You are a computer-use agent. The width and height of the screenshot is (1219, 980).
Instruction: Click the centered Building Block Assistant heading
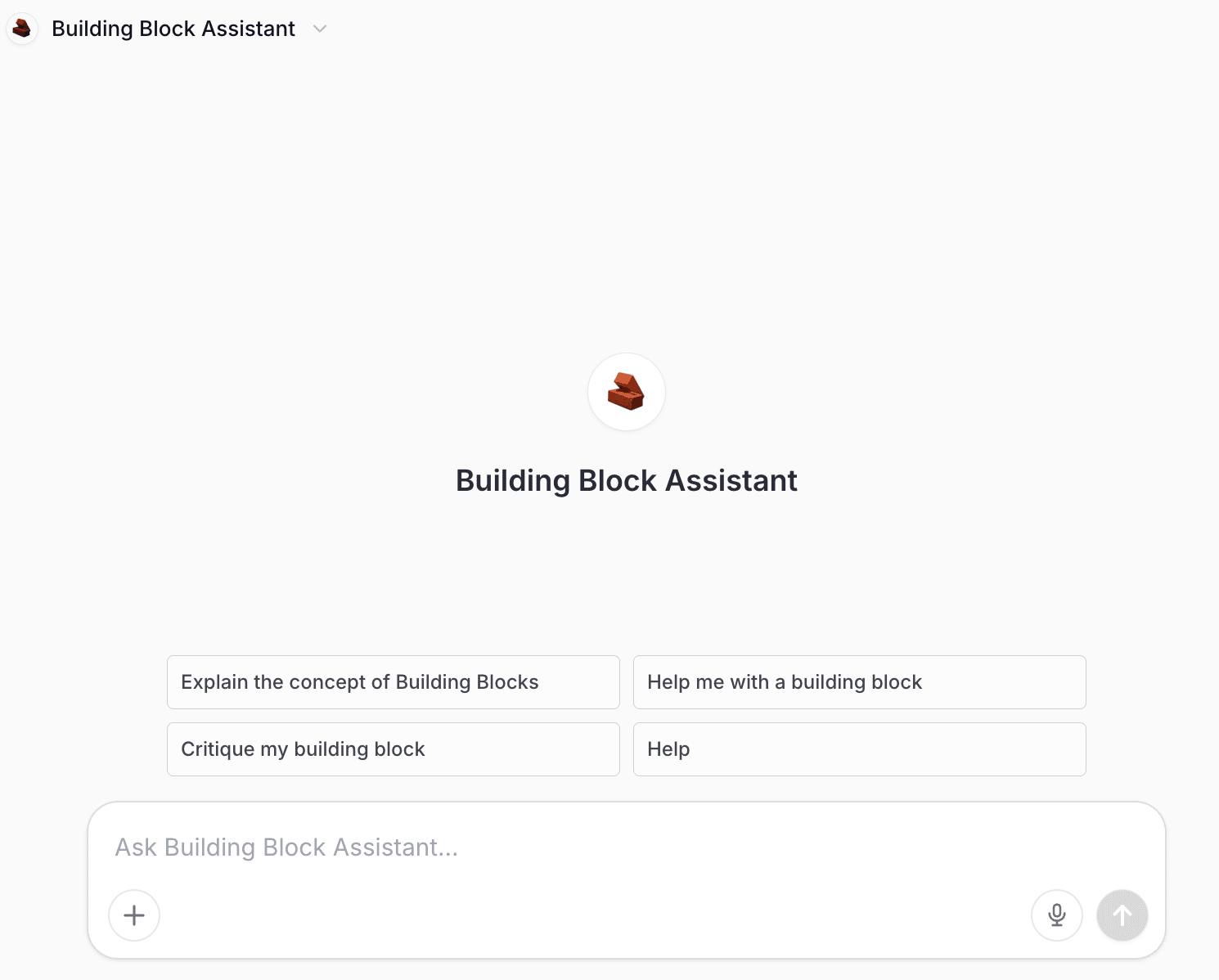coord(627,480)
